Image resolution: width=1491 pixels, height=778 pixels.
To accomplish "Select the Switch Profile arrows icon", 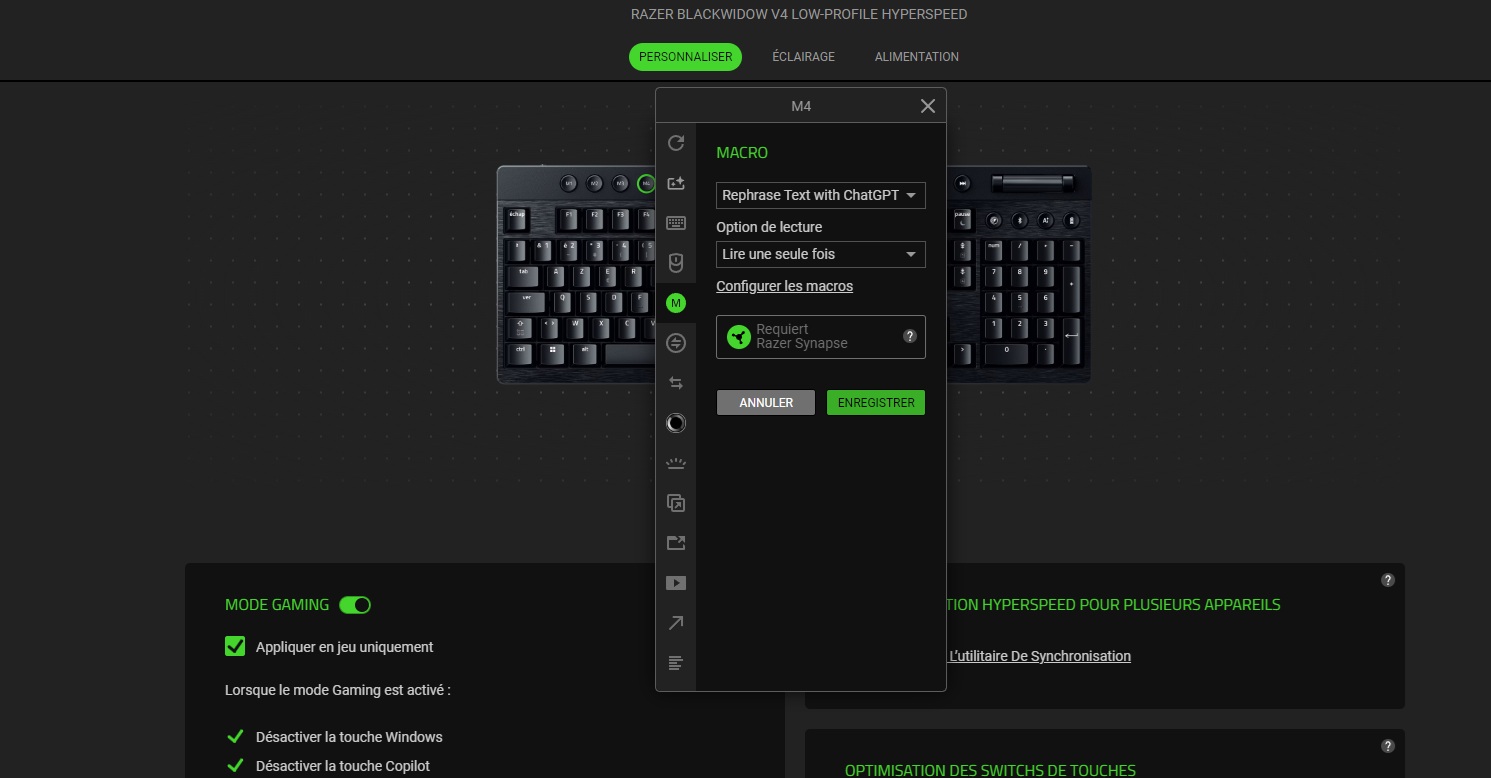I will [x=676, y=383].
